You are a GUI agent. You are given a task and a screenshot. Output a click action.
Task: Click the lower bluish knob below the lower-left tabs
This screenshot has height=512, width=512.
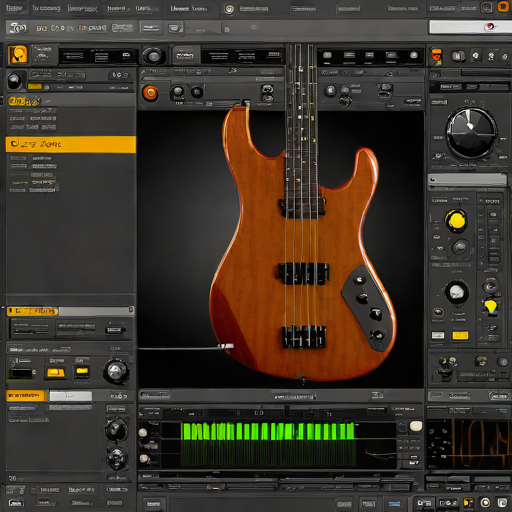117,458
